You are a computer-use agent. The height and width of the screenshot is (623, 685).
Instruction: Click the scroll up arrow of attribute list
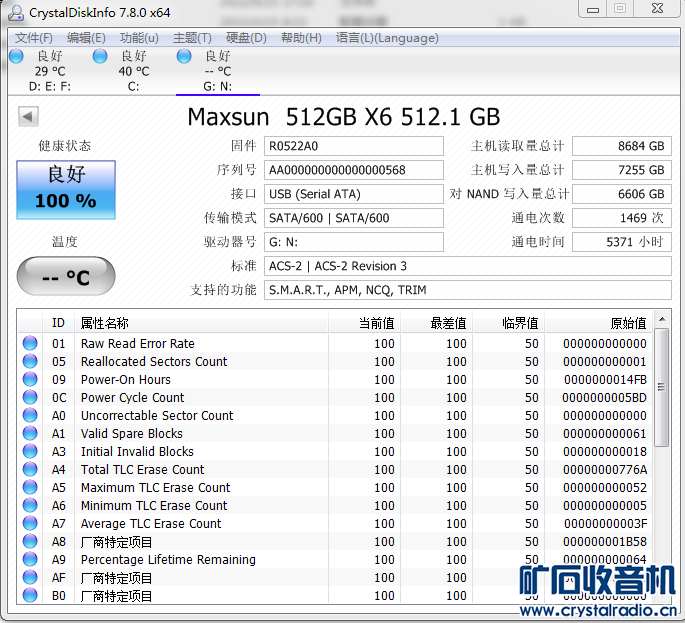662,319
